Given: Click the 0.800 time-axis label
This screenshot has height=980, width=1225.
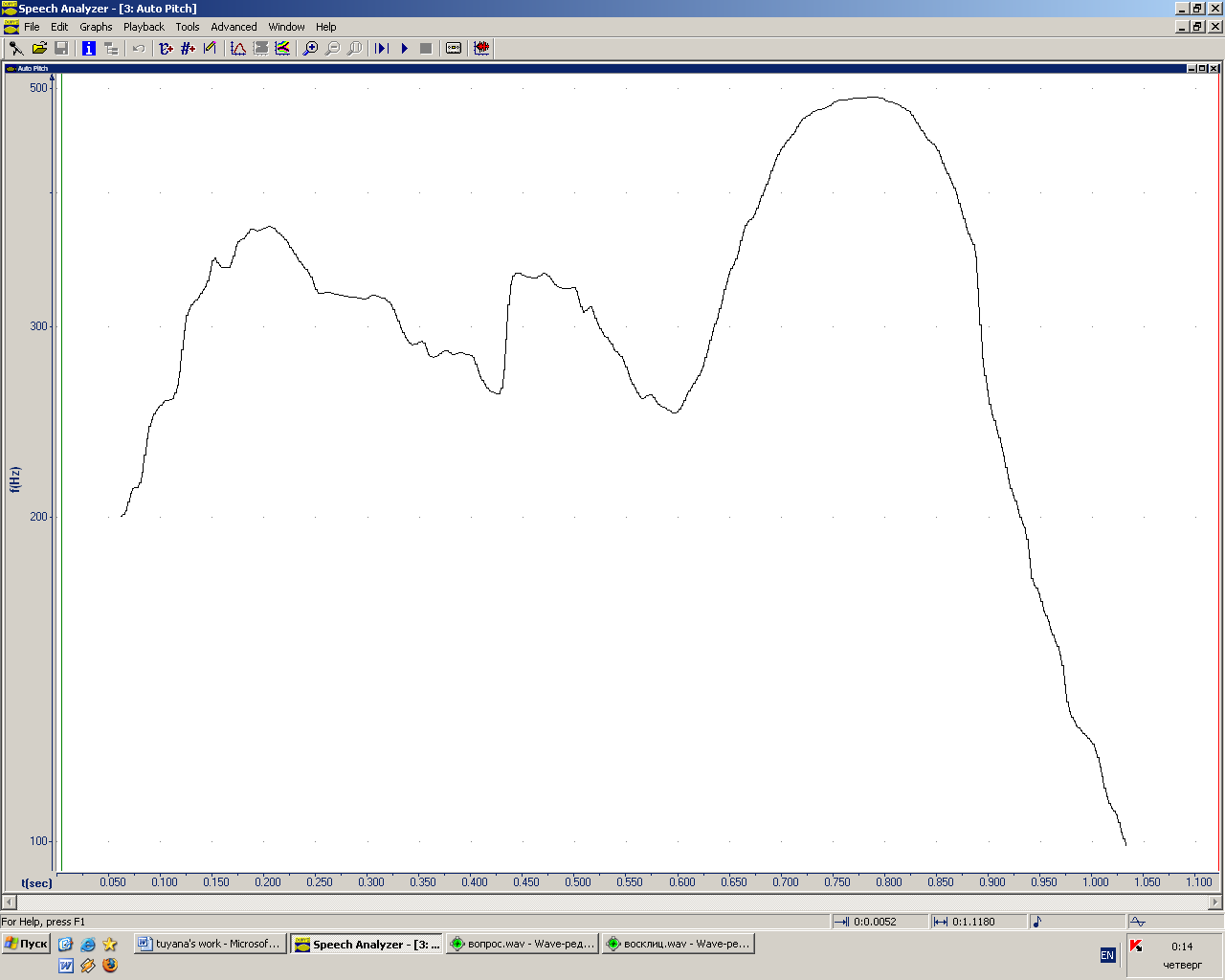Looking at the screenshot, I should (x=889, y=882).
